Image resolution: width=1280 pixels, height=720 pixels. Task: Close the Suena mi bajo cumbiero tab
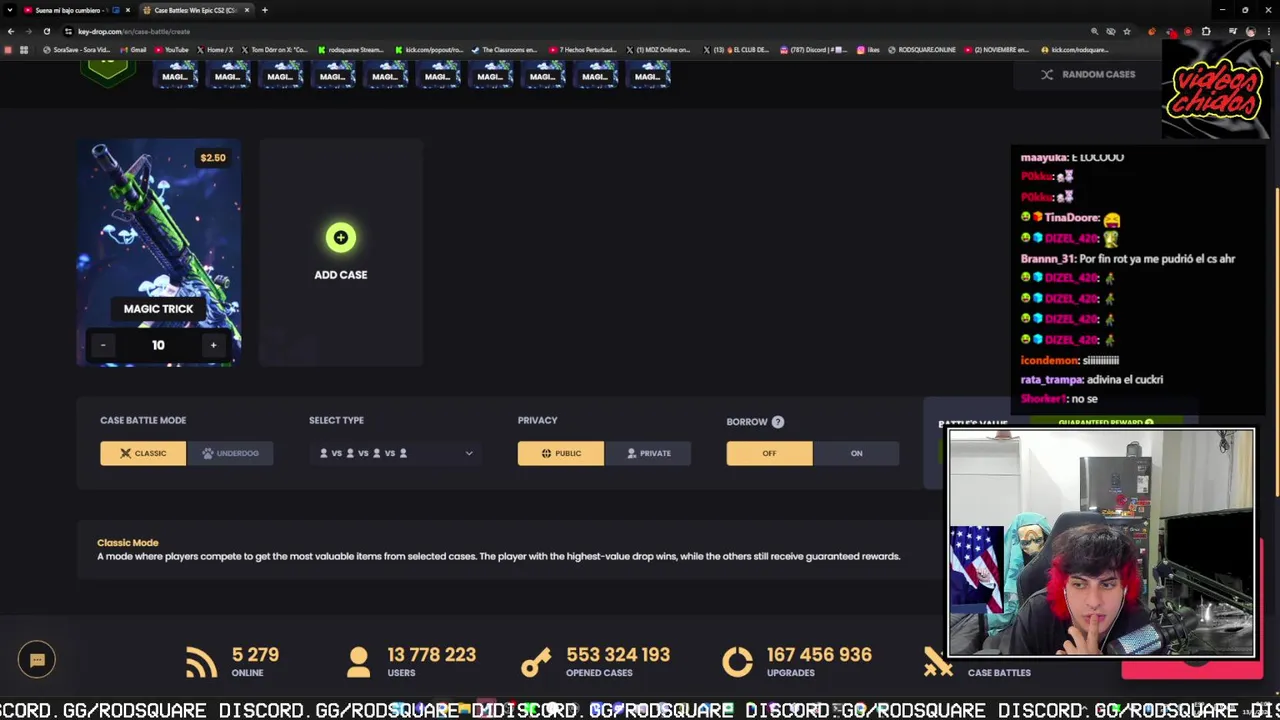[127, 10]
